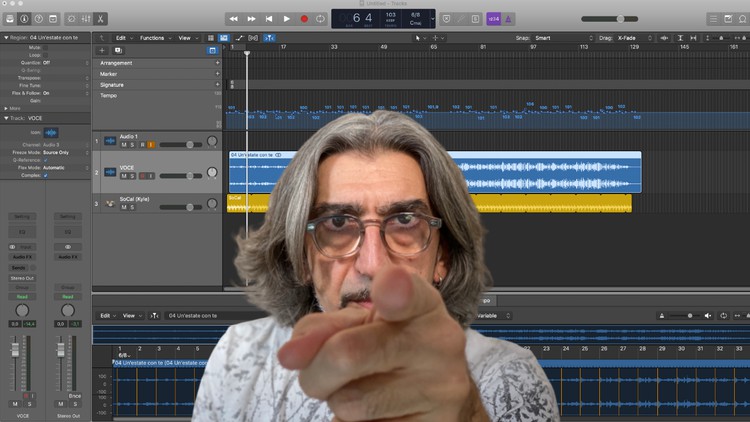The image size is (750, 422).
Task: Collapse the Track VOCE inspector triangle
Action: pos(6,118)
